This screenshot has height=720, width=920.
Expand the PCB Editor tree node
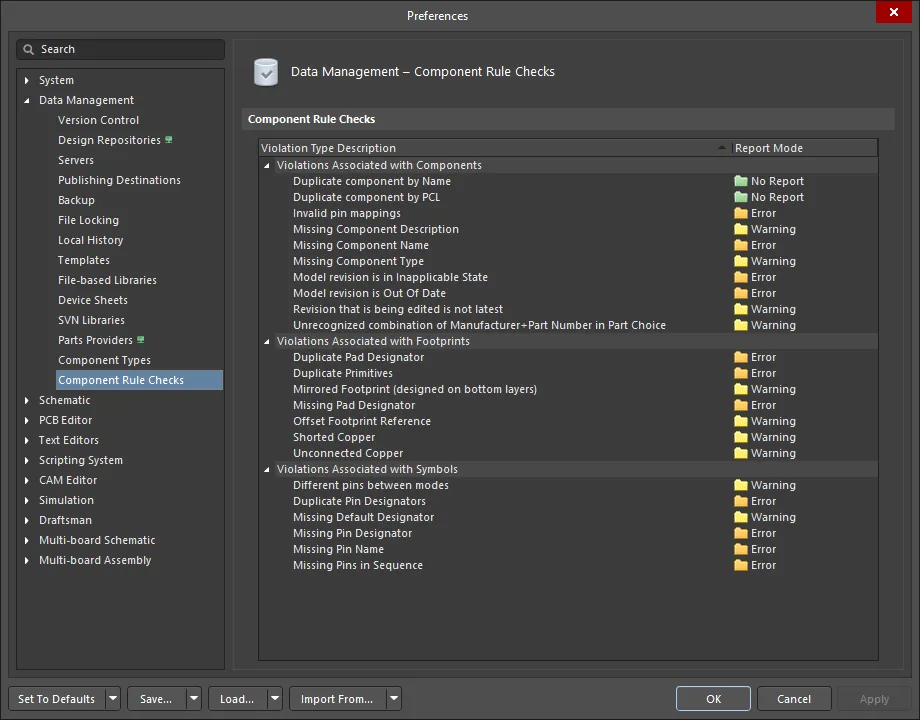(26, 420)
